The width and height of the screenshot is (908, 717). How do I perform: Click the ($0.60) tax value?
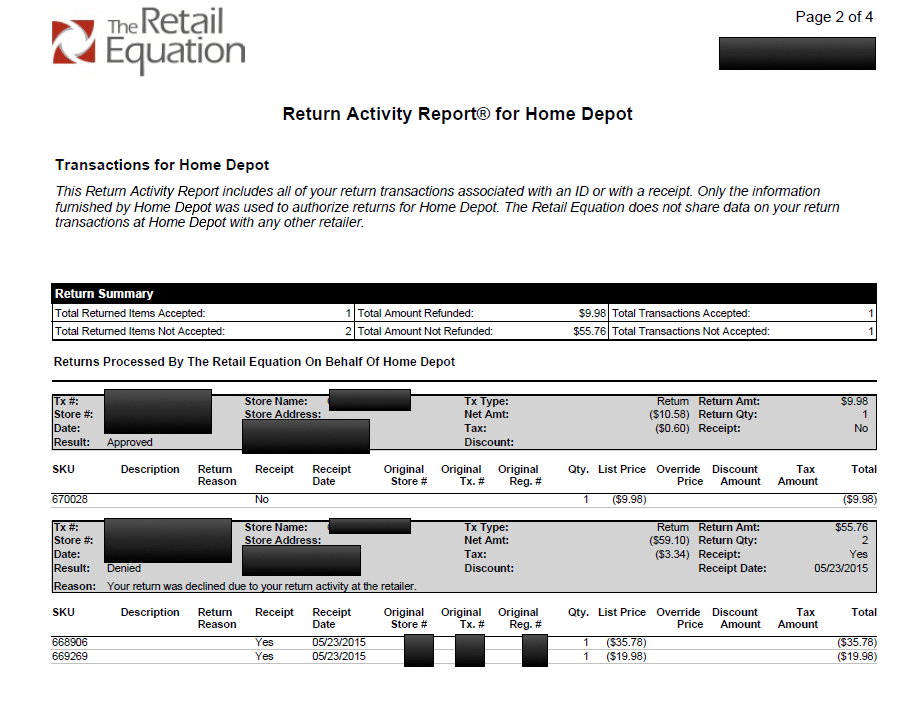click(x=672, y=429)
